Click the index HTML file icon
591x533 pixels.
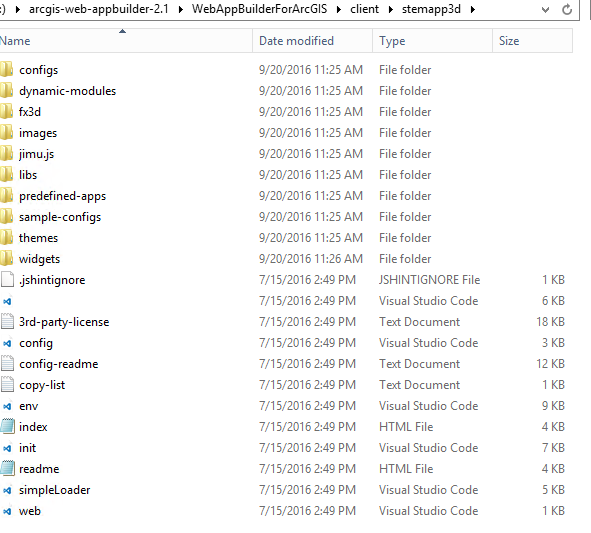pos(7,427)
